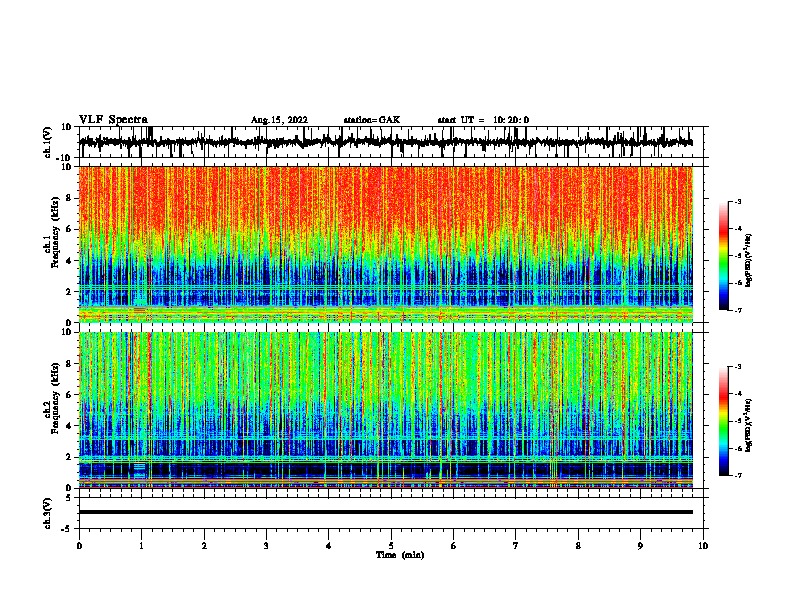The height and width of the screenshot is (612, 792).
Task: Click the -3 tick on the ch.1 color bar
Action: pos(738,201)
